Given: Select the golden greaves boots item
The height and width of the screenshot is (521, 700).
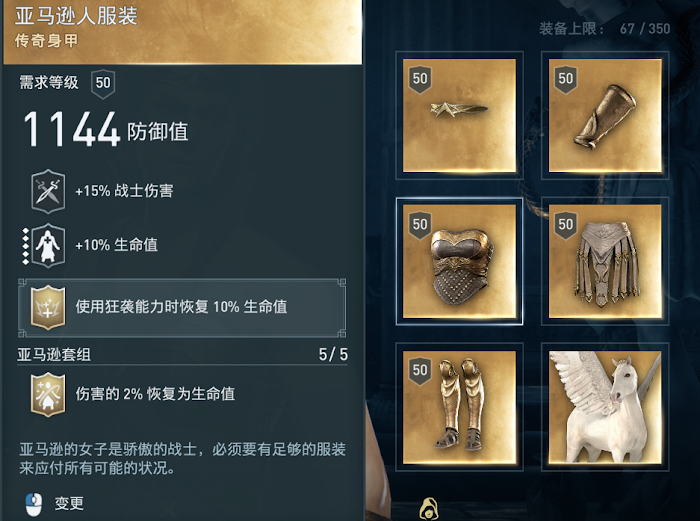Looking at the screenshot, I should pos(459,407).
